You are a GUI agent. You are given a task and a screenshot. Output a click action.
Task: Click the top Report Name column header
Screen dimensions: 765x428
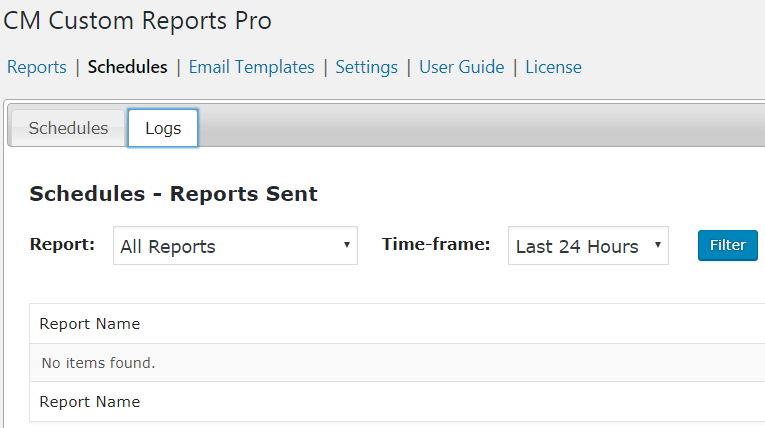[x=90, y=324]
